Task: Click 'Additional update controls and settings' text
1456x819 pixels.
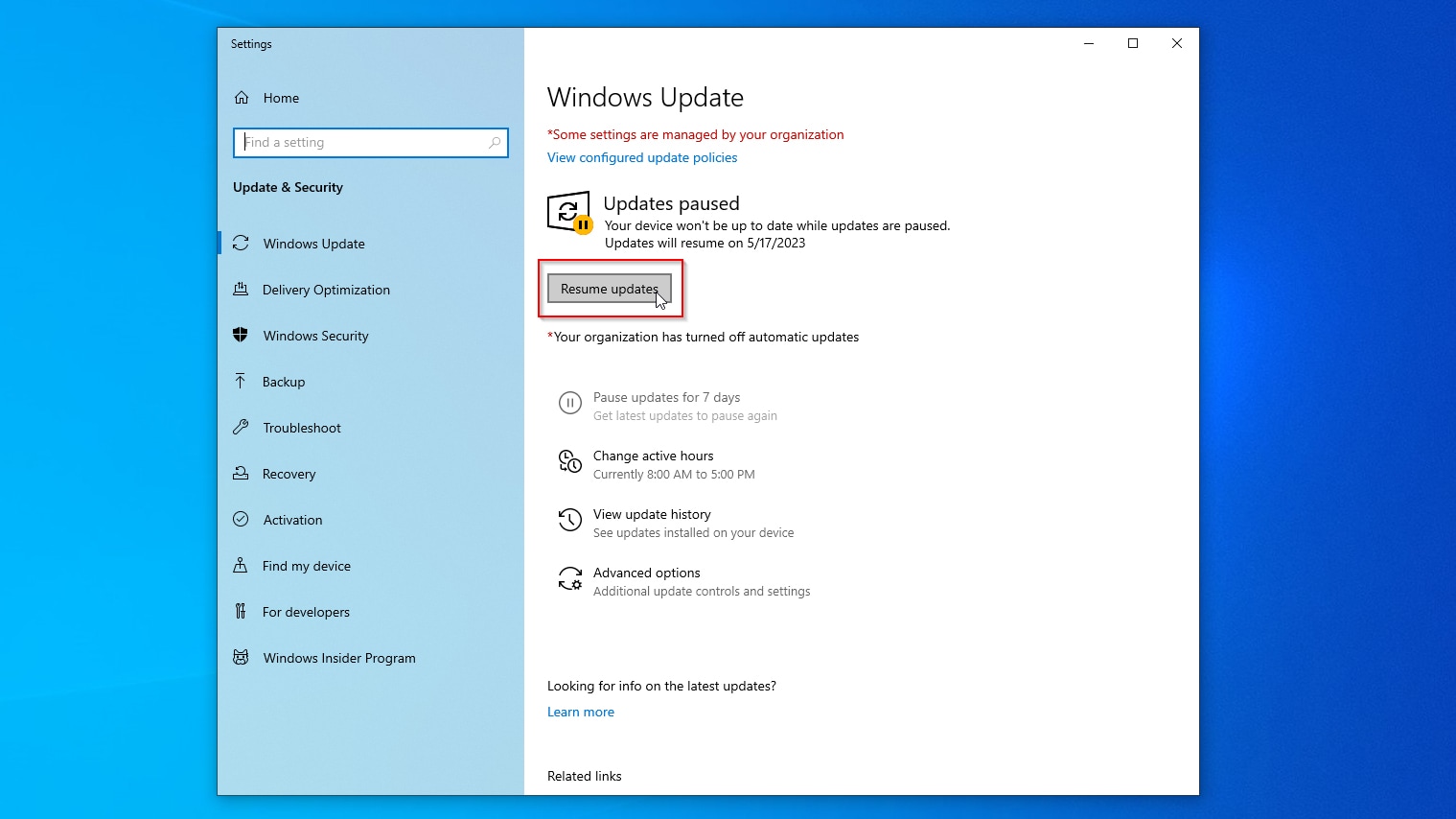Action: click(702, 591)
